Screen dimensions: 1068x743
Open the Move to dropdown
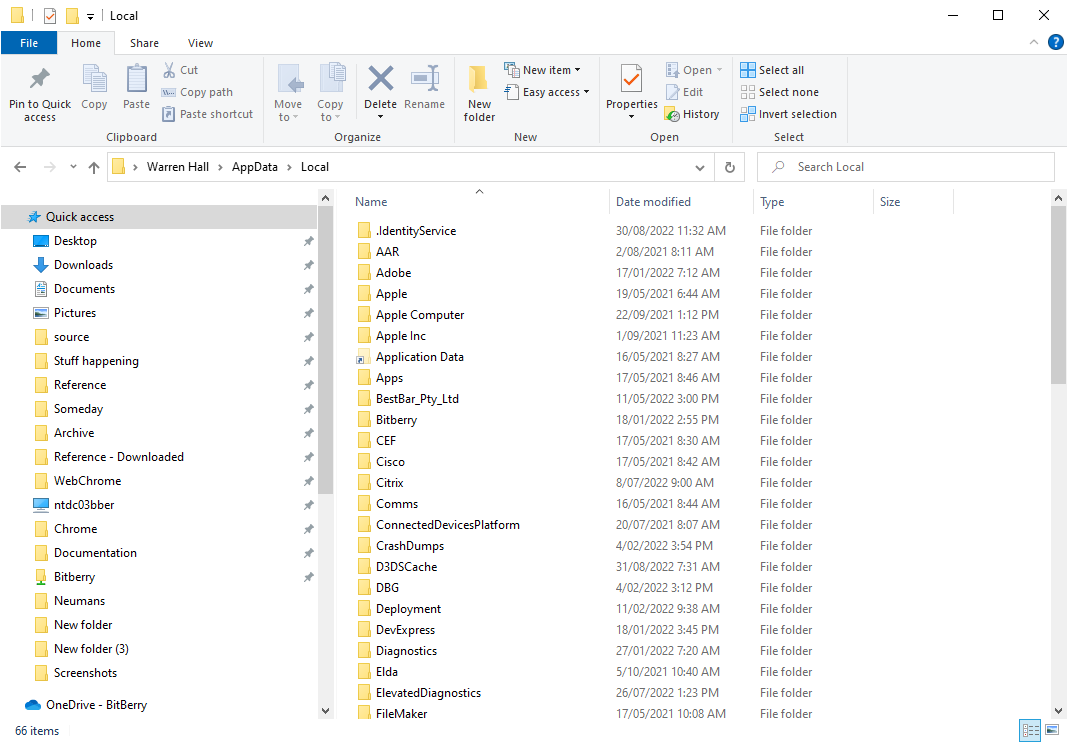pyautogui.click(x=288, y=94)
